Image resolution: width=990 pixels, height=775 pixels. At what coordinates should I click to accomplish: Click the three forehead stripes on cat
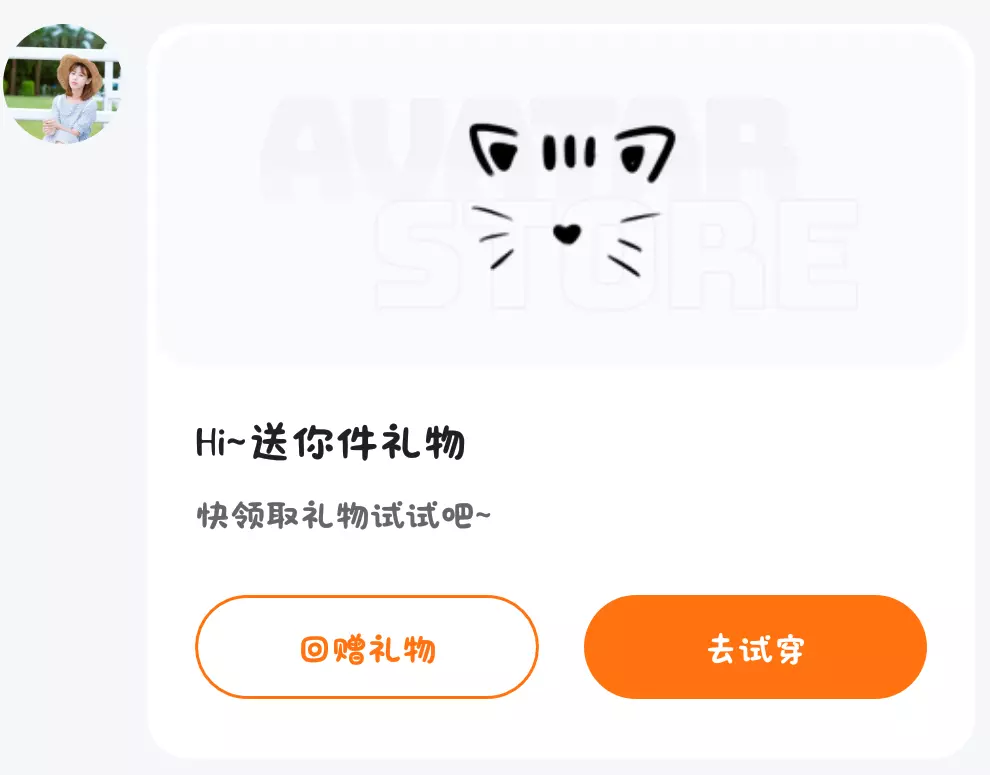pos(569,153)
